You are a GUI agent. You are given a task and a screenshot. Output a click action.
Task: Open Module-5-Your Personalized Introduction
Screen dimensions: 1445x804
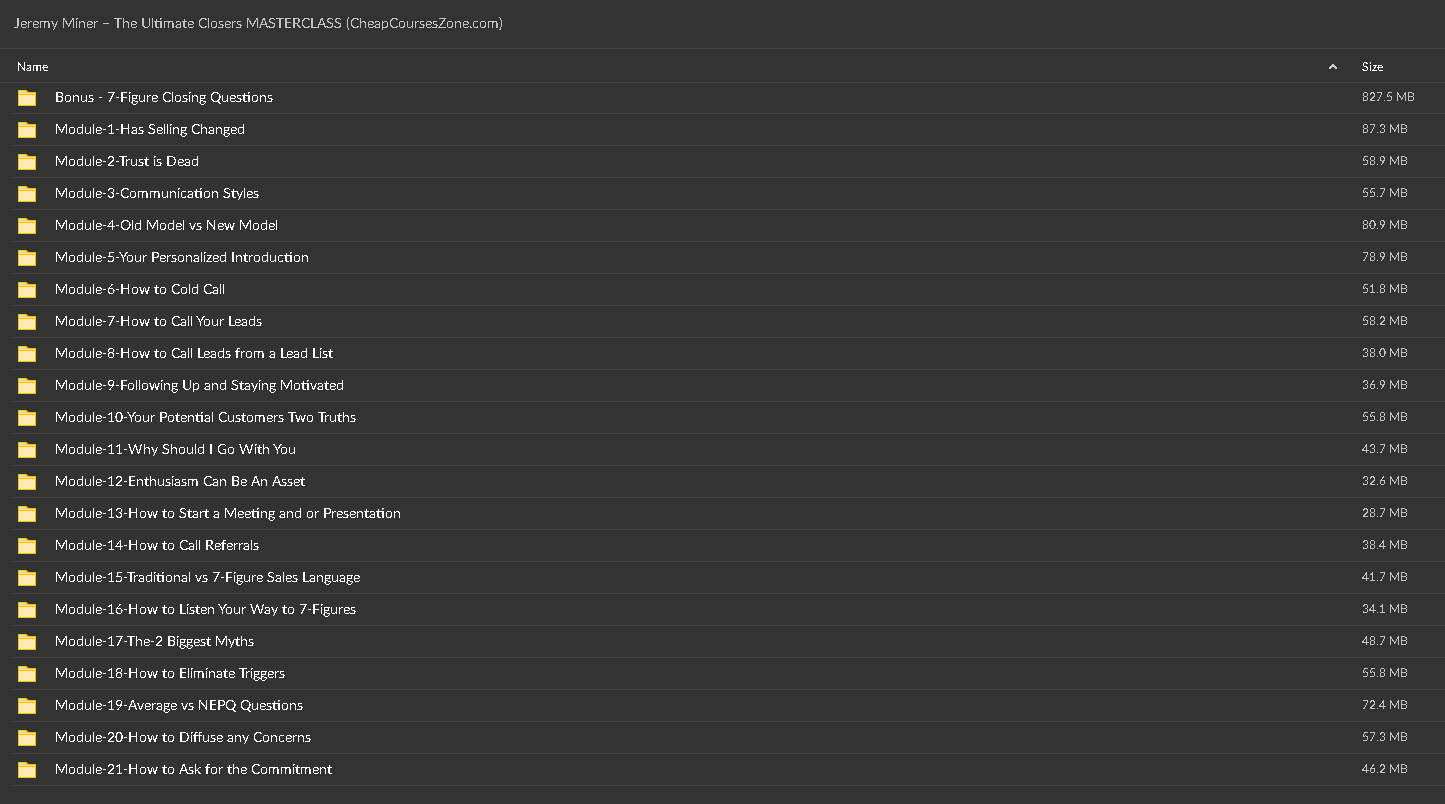[x=182, y=257]
